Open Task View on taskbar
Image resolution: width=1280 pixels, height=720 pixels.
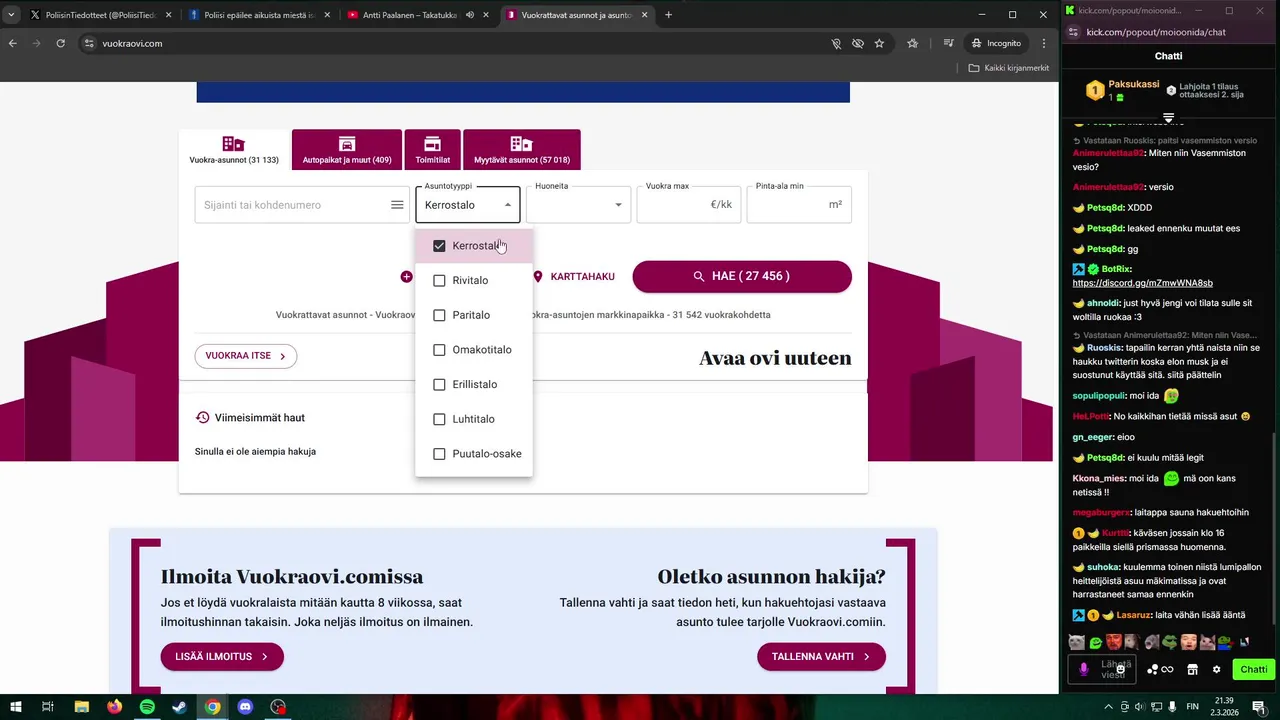48,707
